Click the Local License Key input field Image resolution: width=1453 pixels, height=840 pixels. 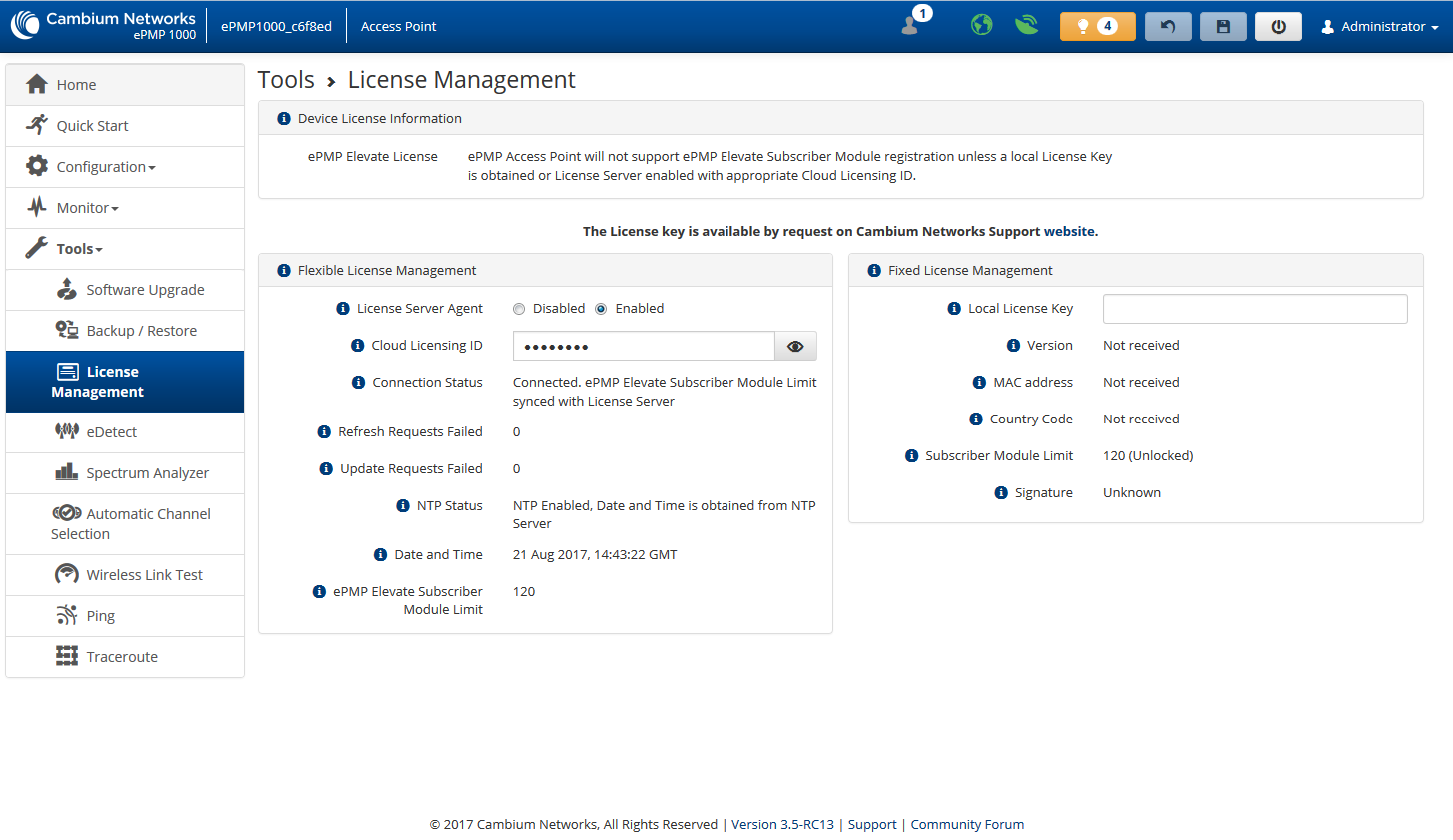[1254, 309]
